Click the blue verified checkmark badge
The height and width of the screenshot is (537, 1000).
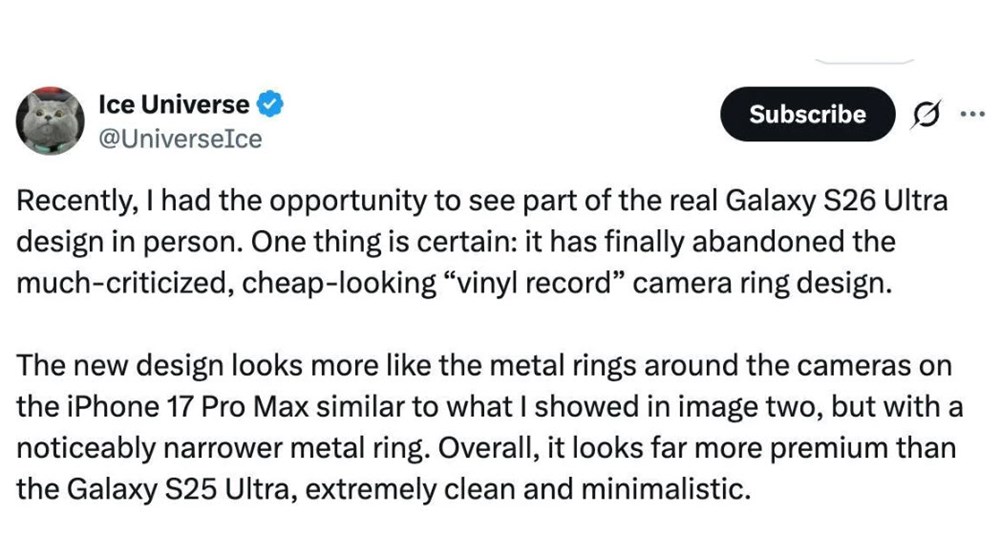click(272, 102)
